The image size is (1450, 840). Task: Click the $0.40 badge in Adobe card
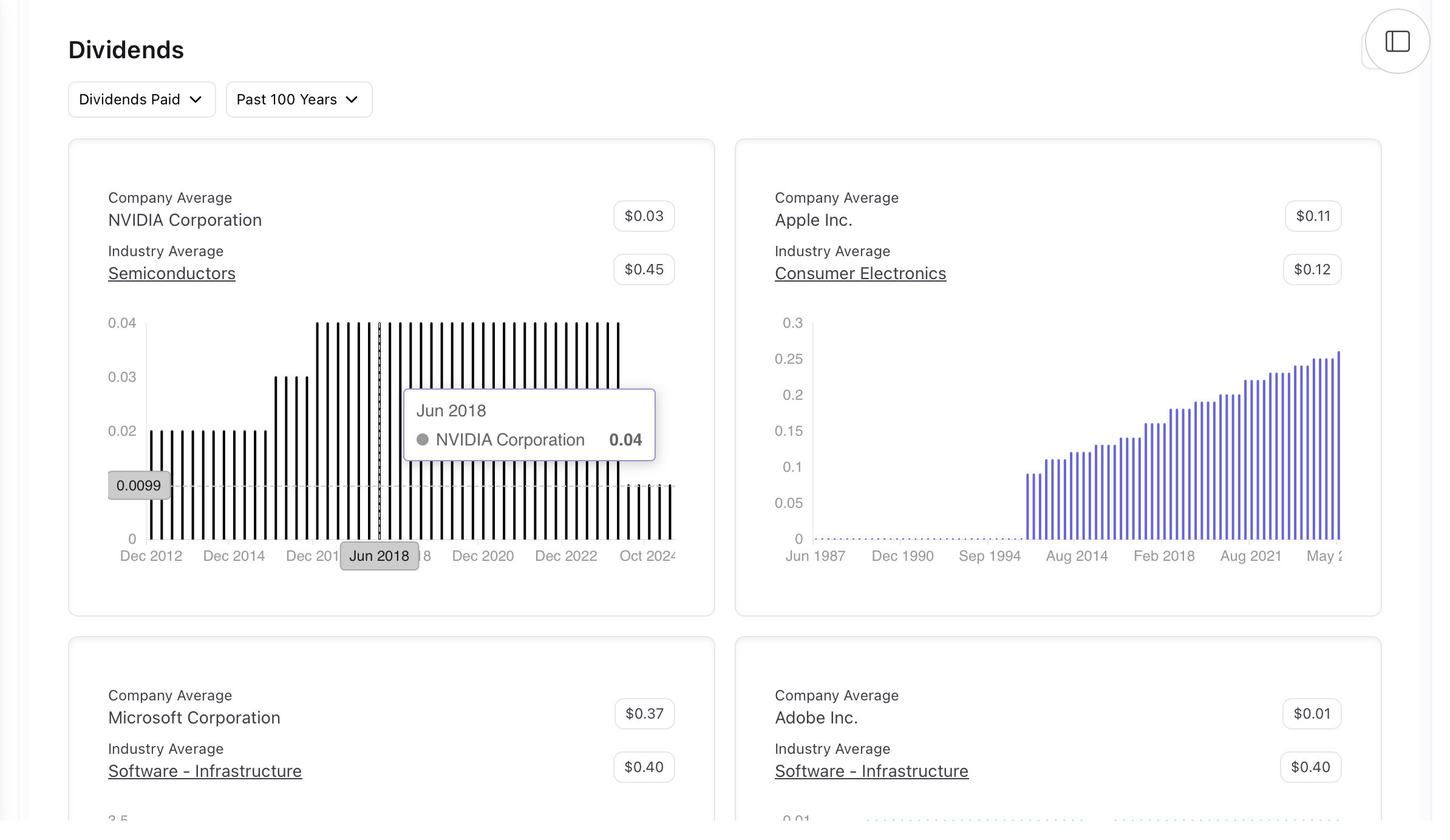[x=1310, y=767]
